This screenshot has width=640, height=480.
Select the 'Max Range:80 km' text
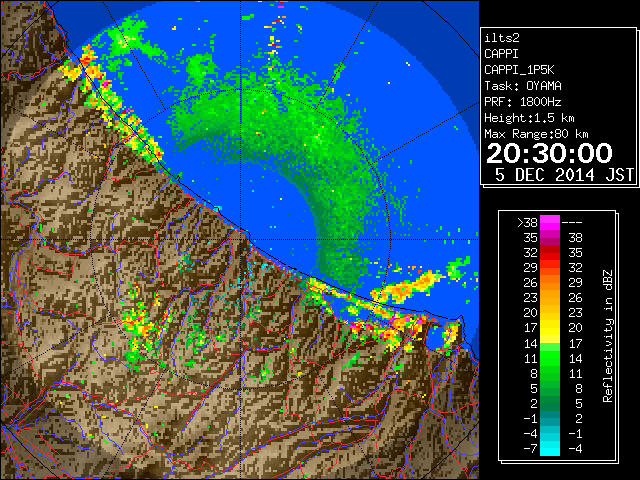536,134
